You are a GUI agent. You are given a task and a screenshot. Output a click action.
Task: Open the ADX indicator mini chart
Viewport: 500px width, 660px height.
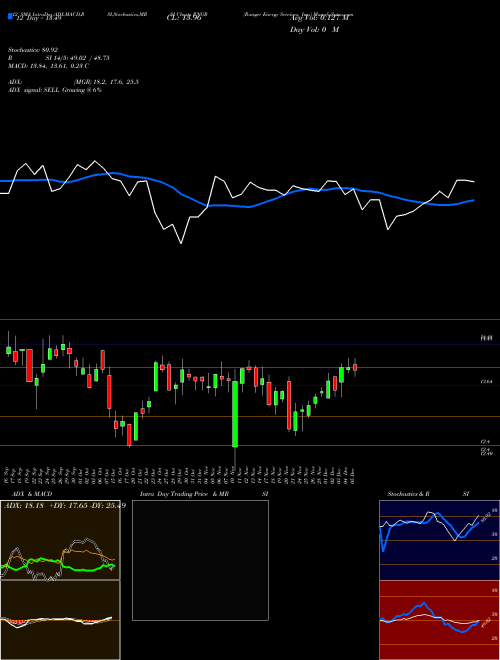pyautogui.click(x=60, y=540)
